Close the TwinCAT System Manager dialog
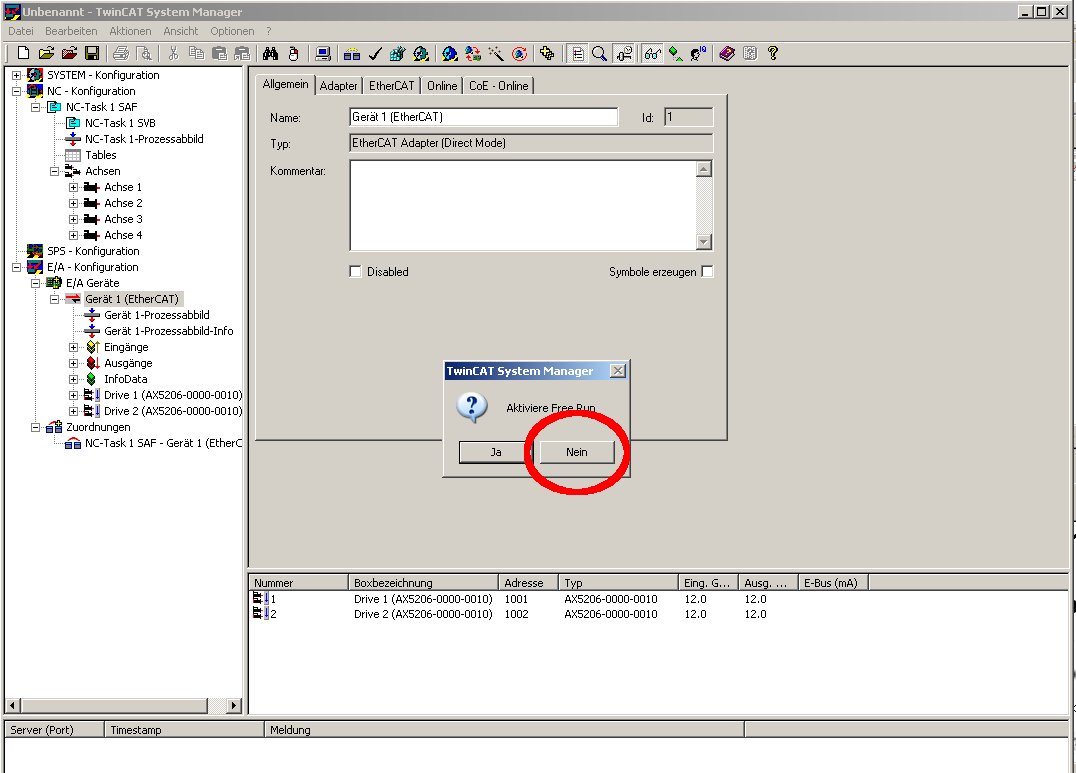Screen dimensions: 1076x773 tap(618, 371)
